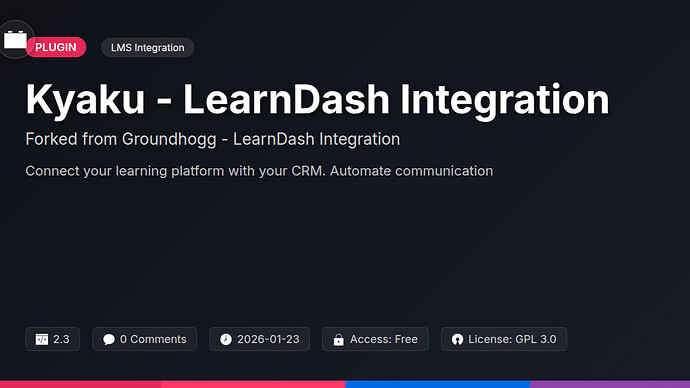The width and height of the screenshot is (690, 388).
Task: Click the code version icon
Action: coord(42,339)
